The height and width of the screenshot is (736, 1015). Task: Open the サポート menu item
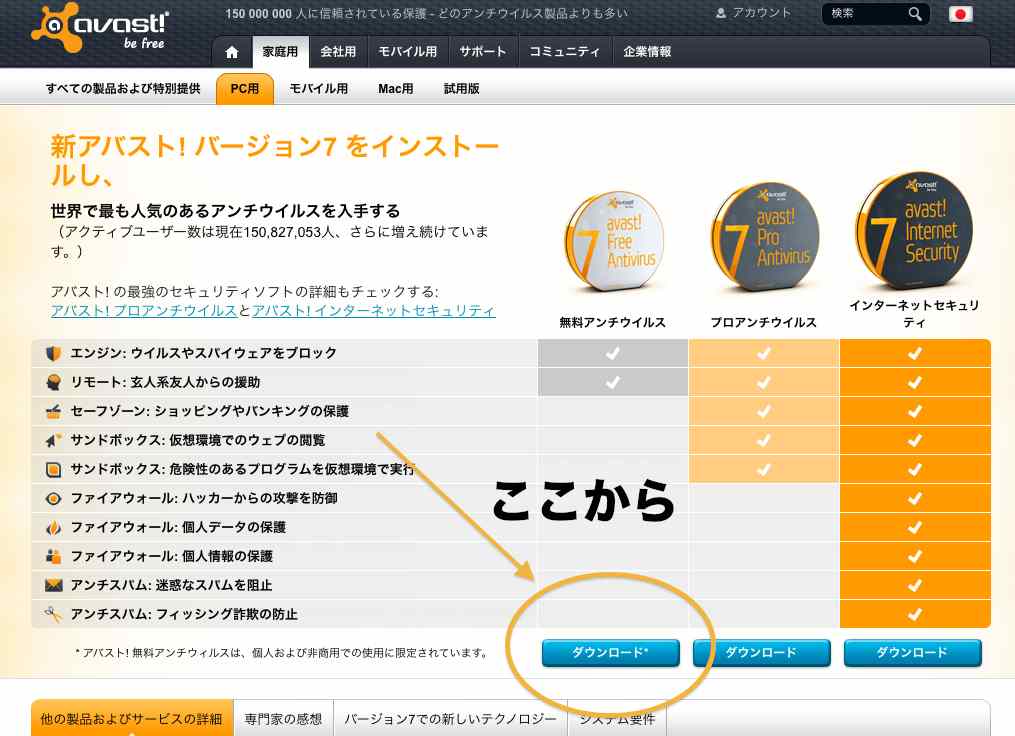483,52
